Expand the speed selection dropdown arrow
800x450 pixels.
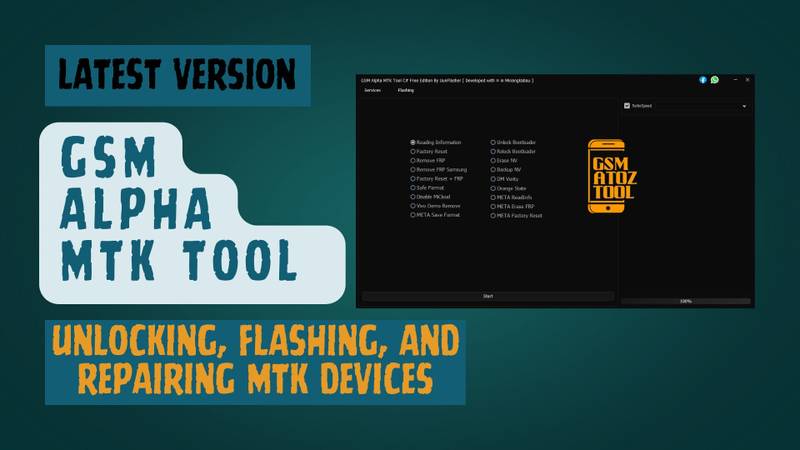click(x=744, y=105)
